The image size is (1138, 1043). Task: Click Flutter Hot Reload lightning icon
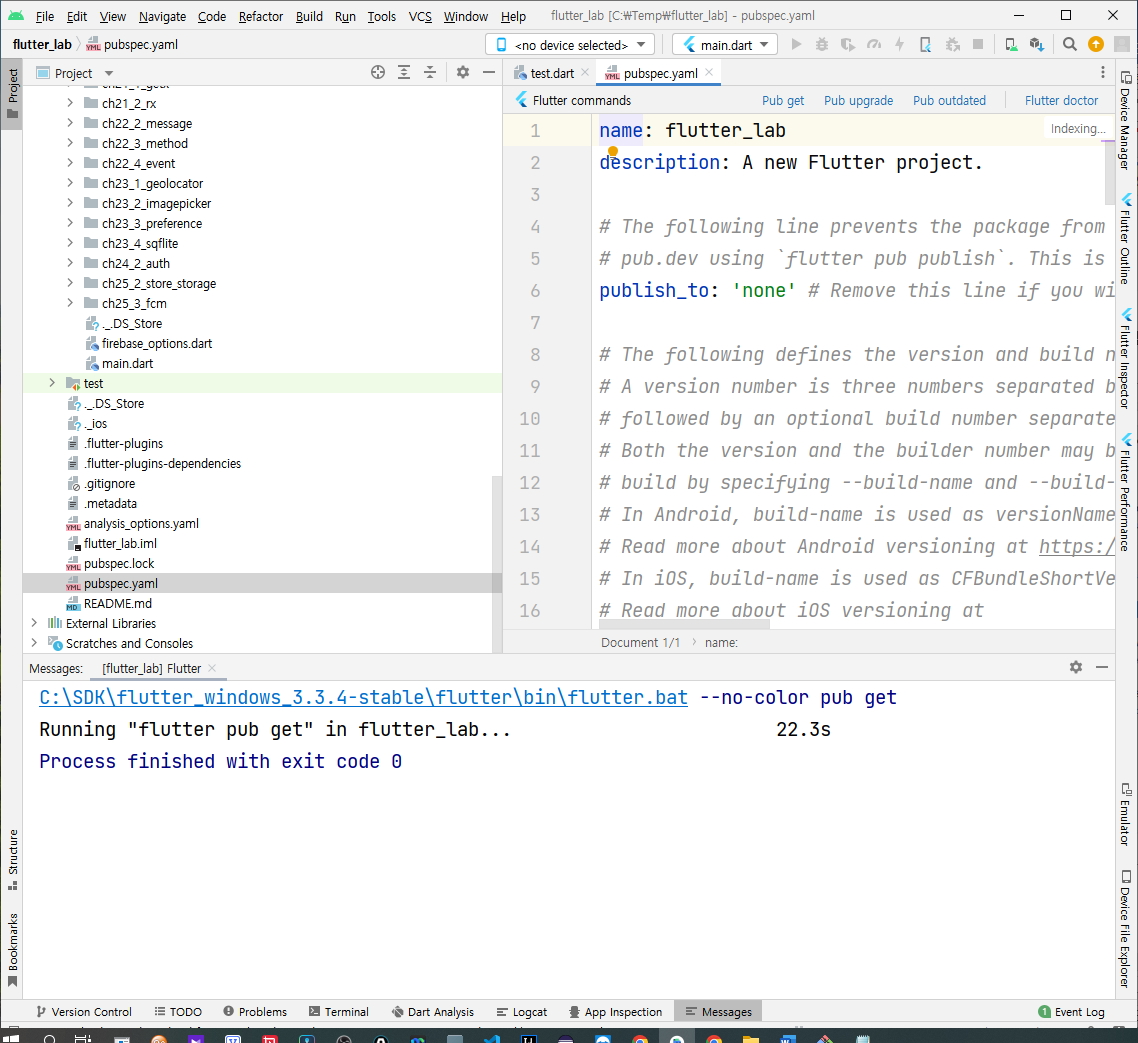[899, 44]
